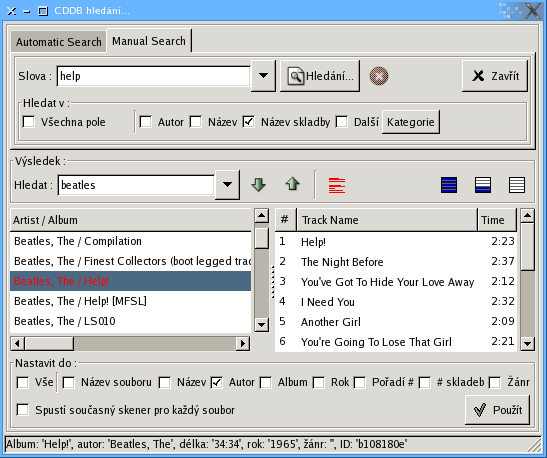Click the stop search red icon
This screenshot has height=458, width=547.
(379, 76)
